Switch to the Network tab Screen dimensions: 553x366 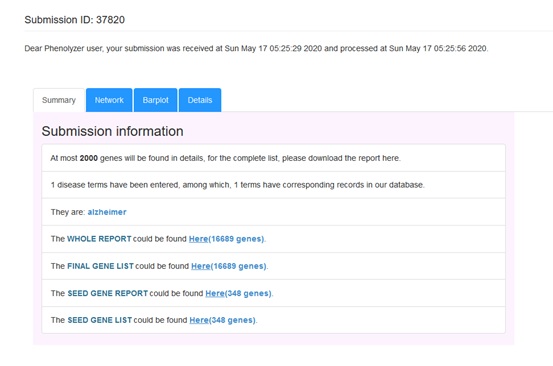109,100
